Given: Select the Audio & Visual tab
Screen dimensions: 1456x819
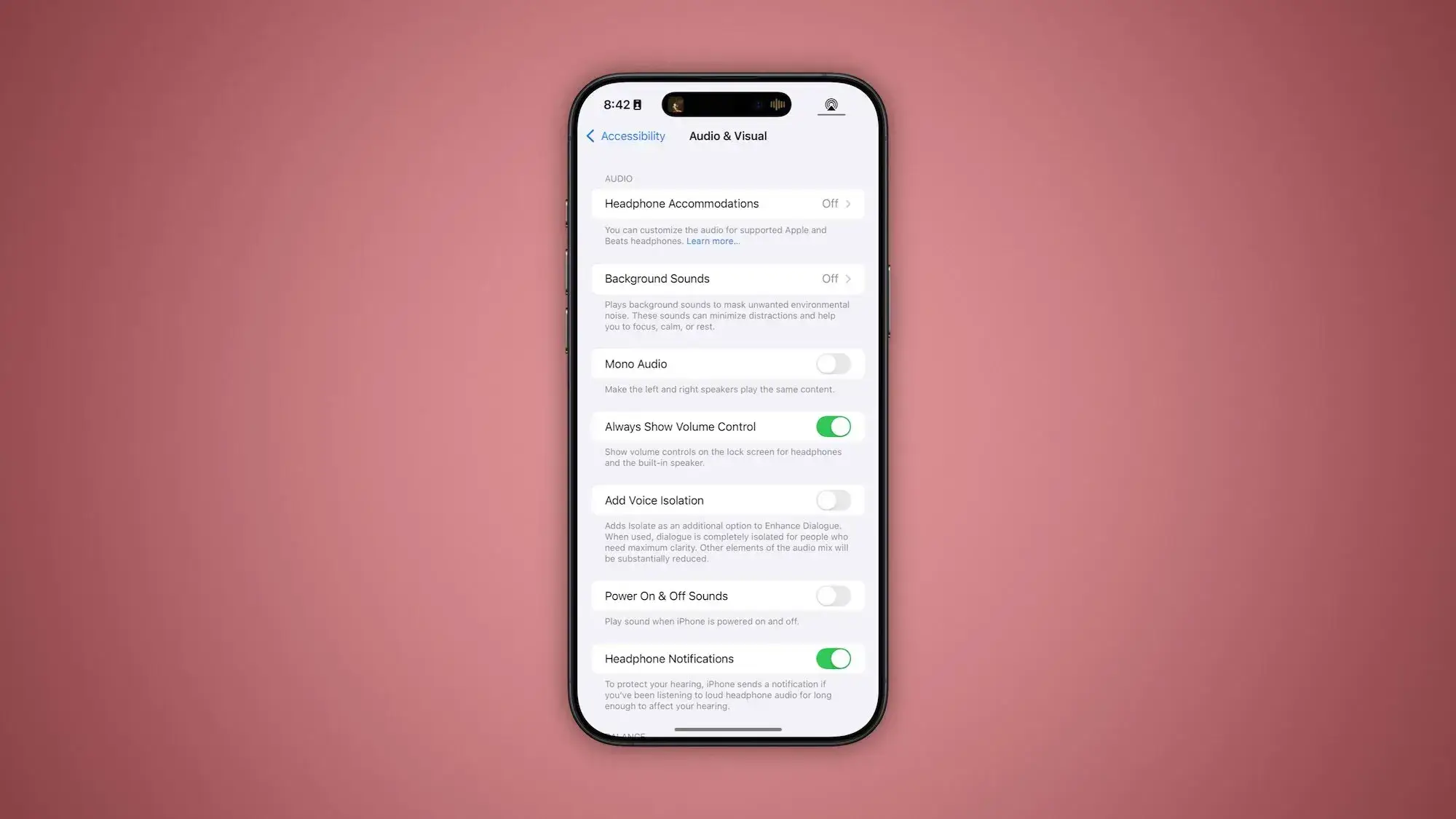Looking at the screenshot, I should pyautogui.click(x=727, y=136).
